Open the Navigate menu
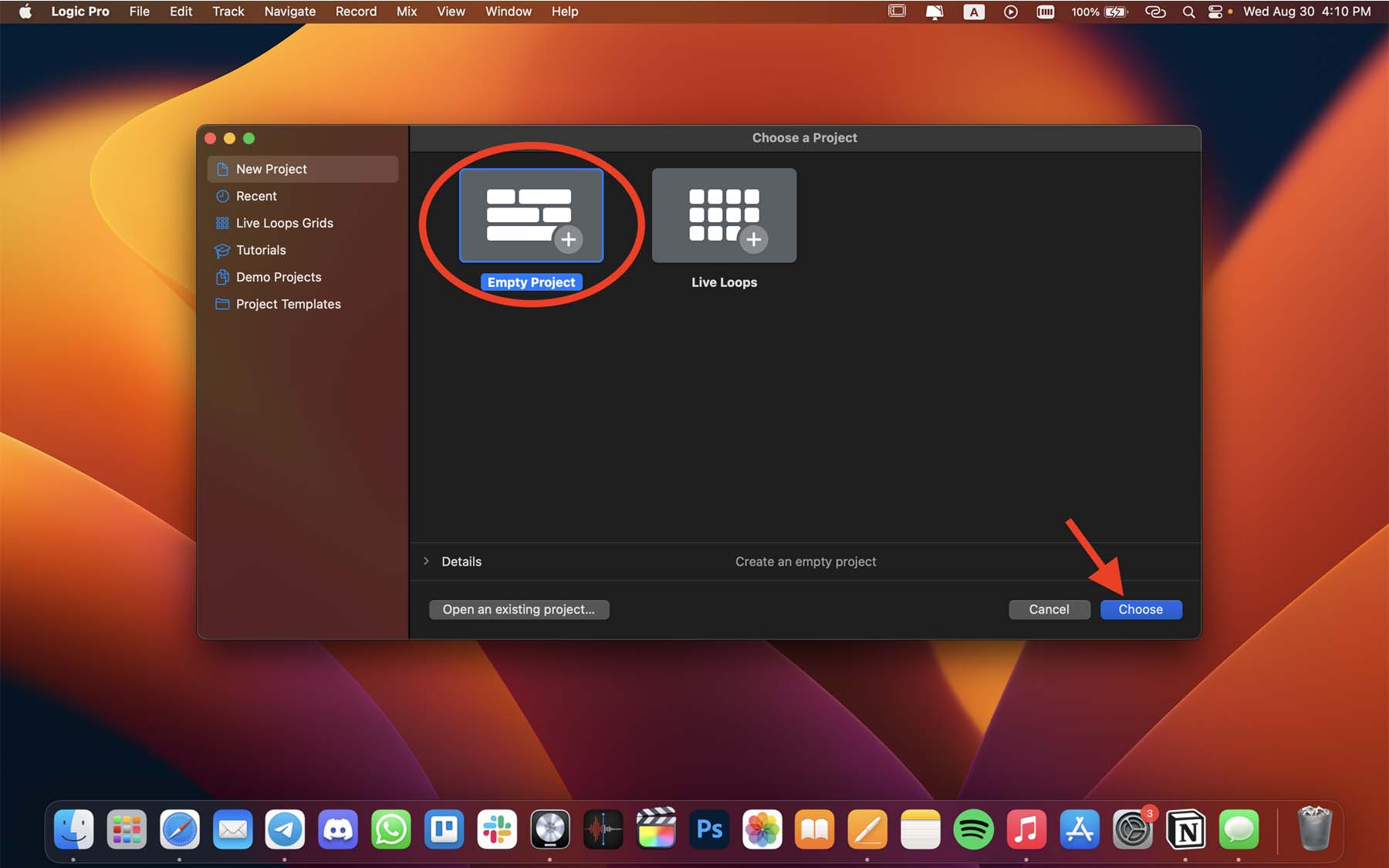Image resolution: width=1389 pixels, height=868 pixels. point(290,12)
